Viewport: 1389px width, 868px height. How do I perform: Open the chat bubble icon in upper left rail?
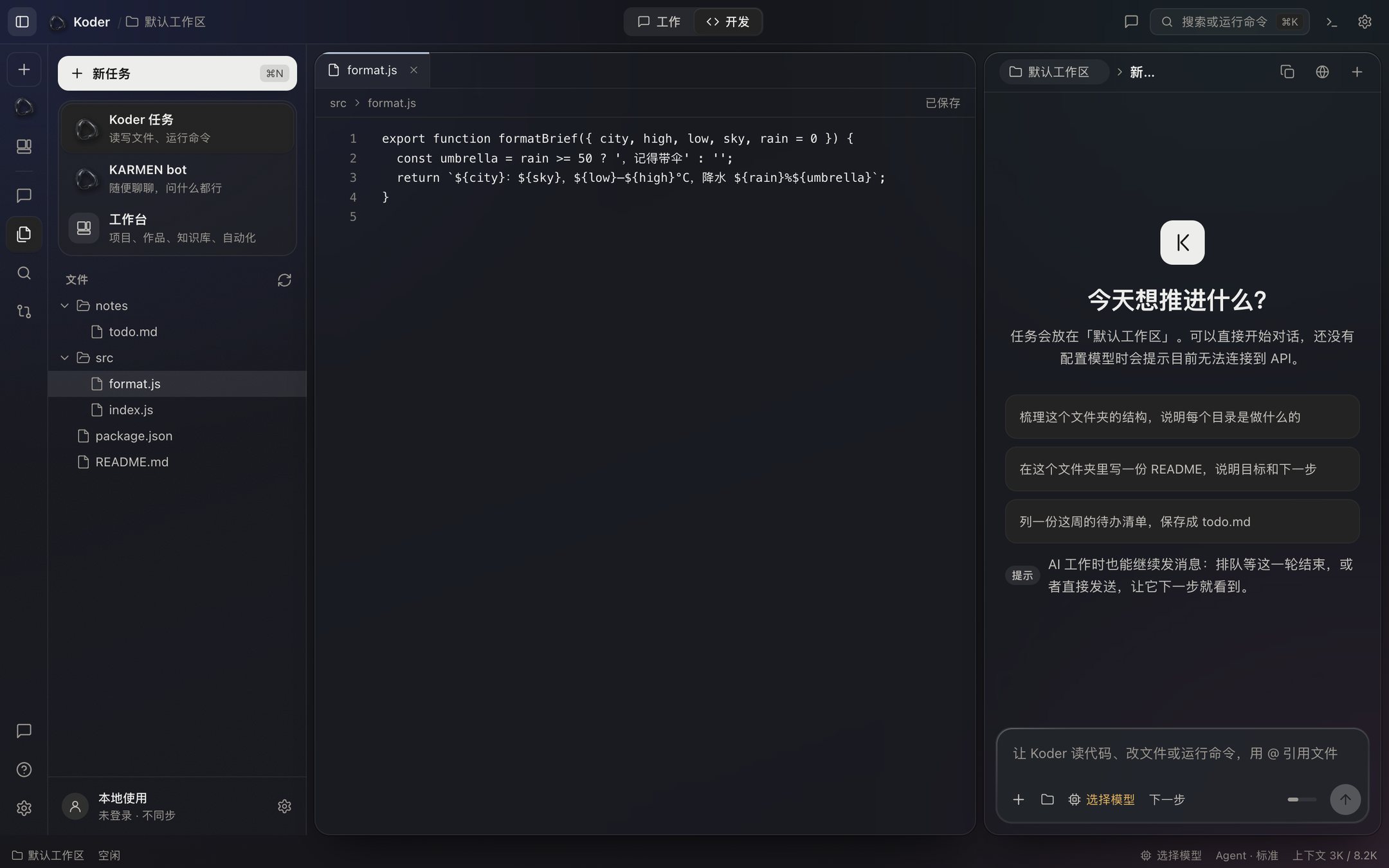(24, 195)
